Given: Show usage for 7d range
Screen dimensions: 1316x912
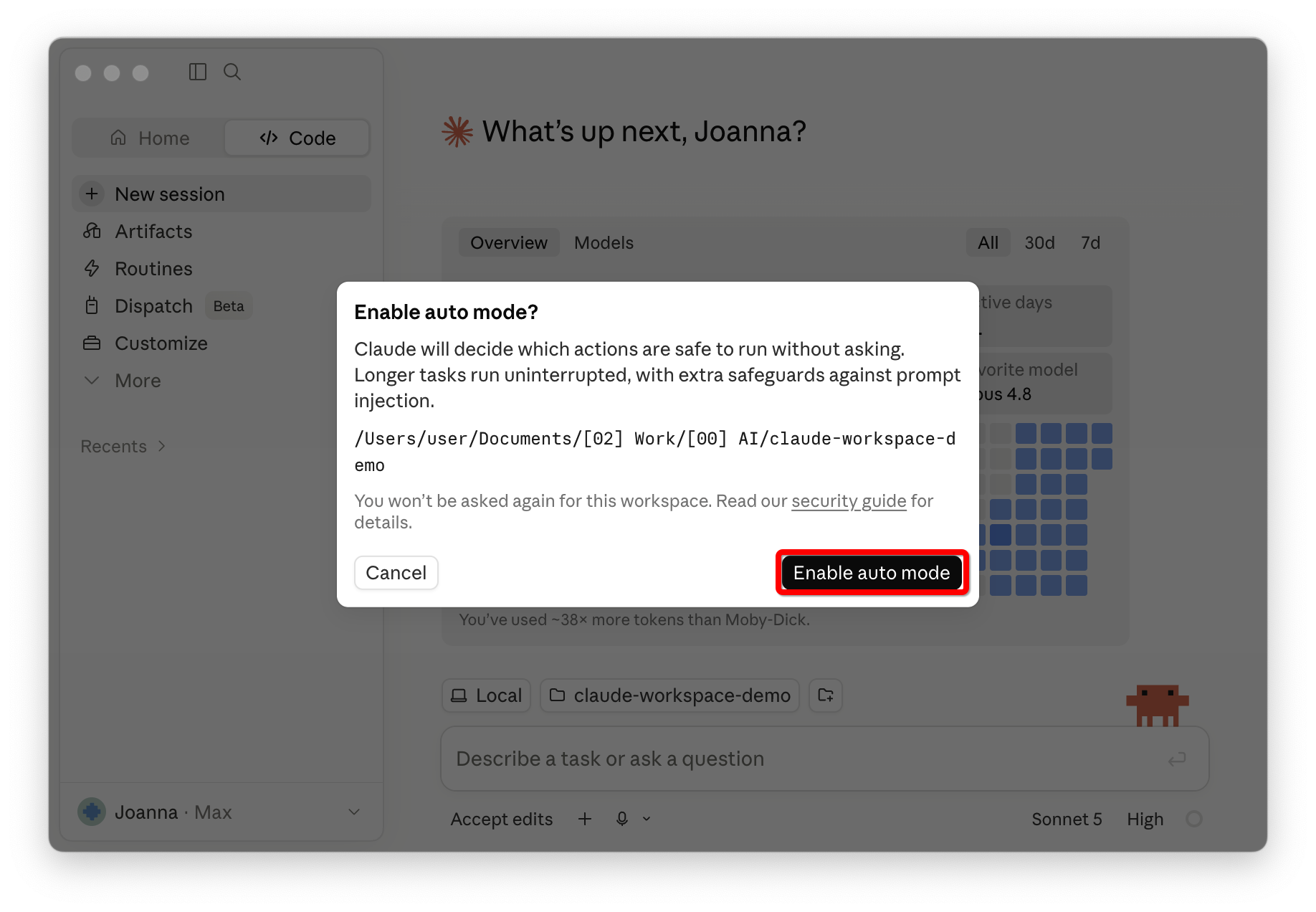Looking at the screenshot, I should [1090, 243].
